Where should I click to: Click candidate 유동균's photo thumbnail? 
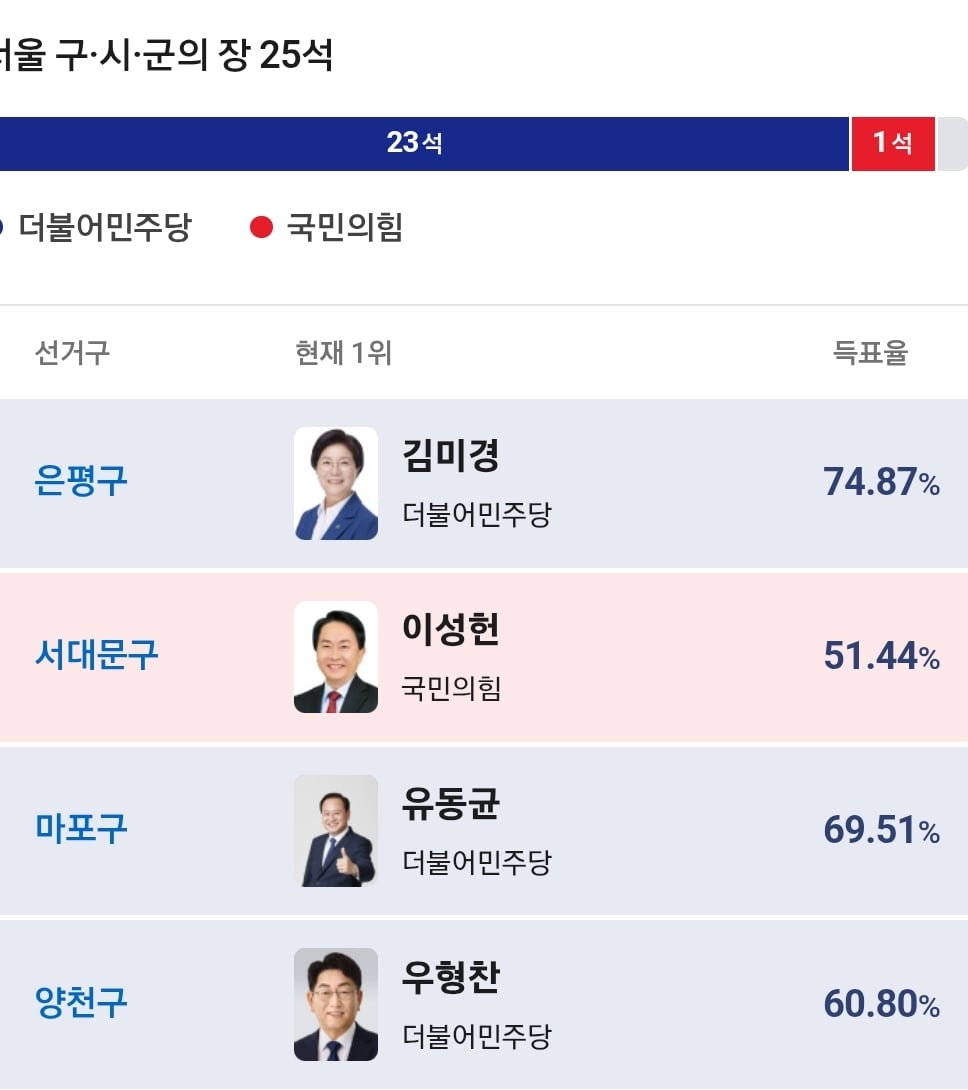point(336,831)
